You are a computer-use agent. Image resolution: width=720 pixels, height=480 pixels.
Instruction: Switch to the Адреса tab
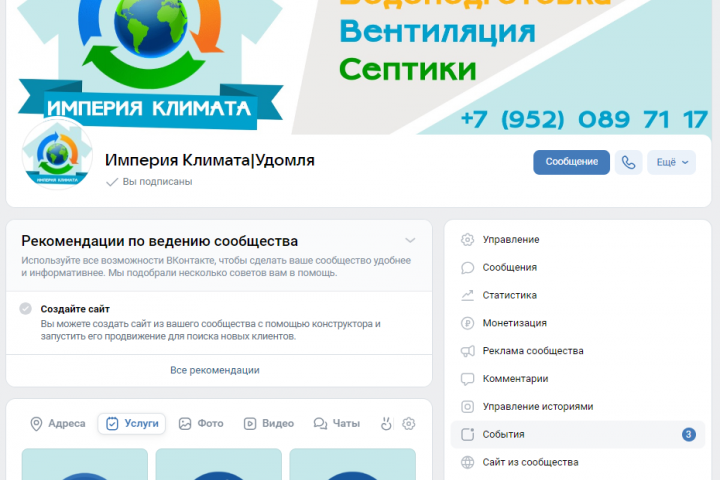click(58, 424)
